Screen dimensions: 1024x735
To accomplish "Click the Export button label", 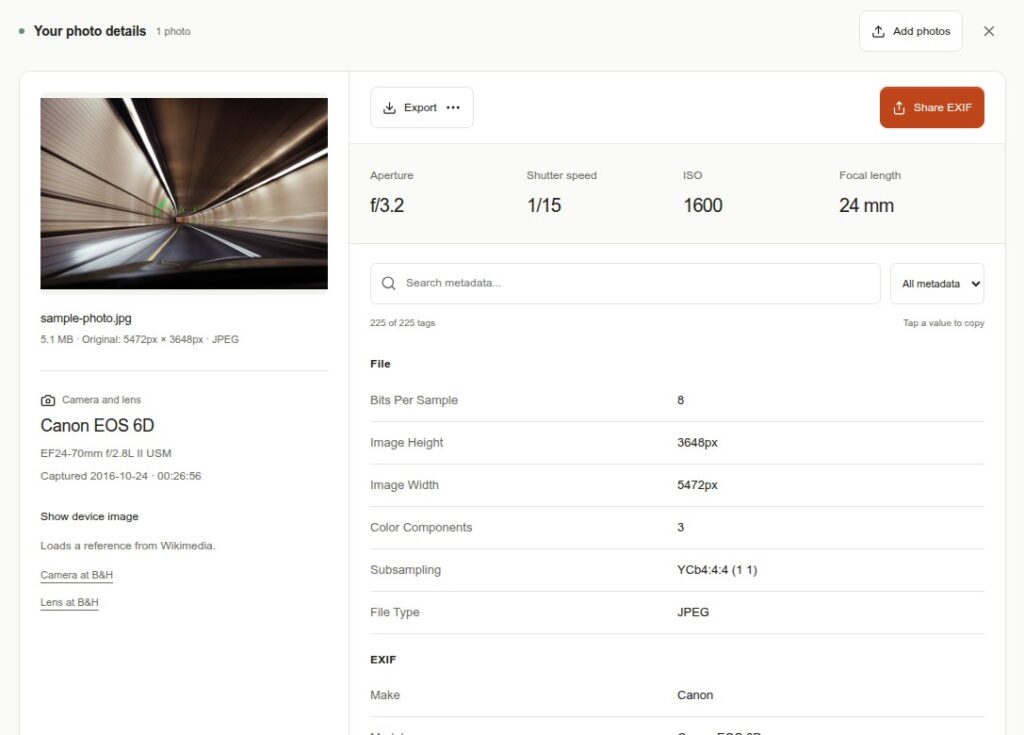I will coord(420,108).
